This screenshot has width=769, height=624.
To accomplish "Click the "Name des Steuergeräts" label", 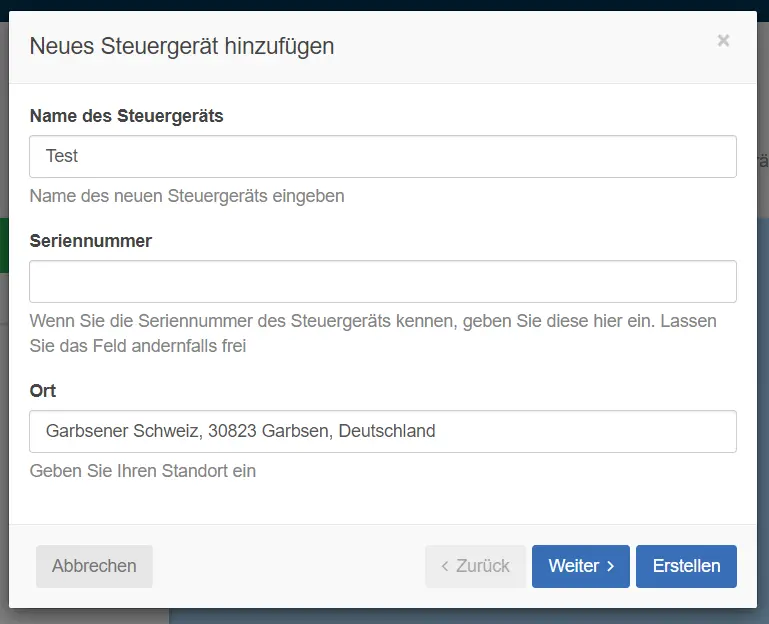I will point(127,116).
